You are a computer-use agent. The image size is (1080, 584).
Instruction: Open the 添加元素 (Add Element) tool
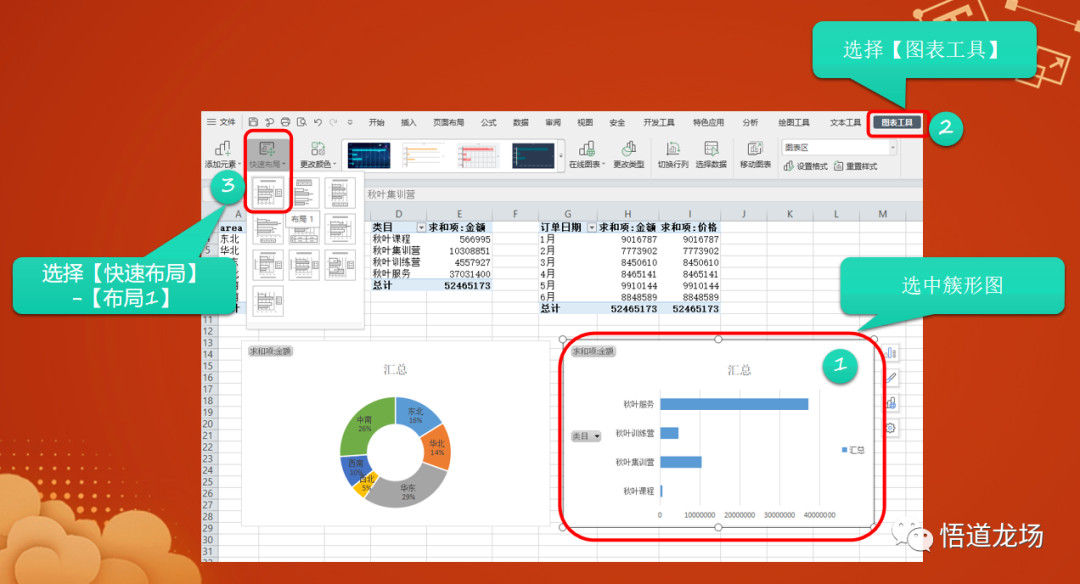pyautogui.click(x=222, y=154)
